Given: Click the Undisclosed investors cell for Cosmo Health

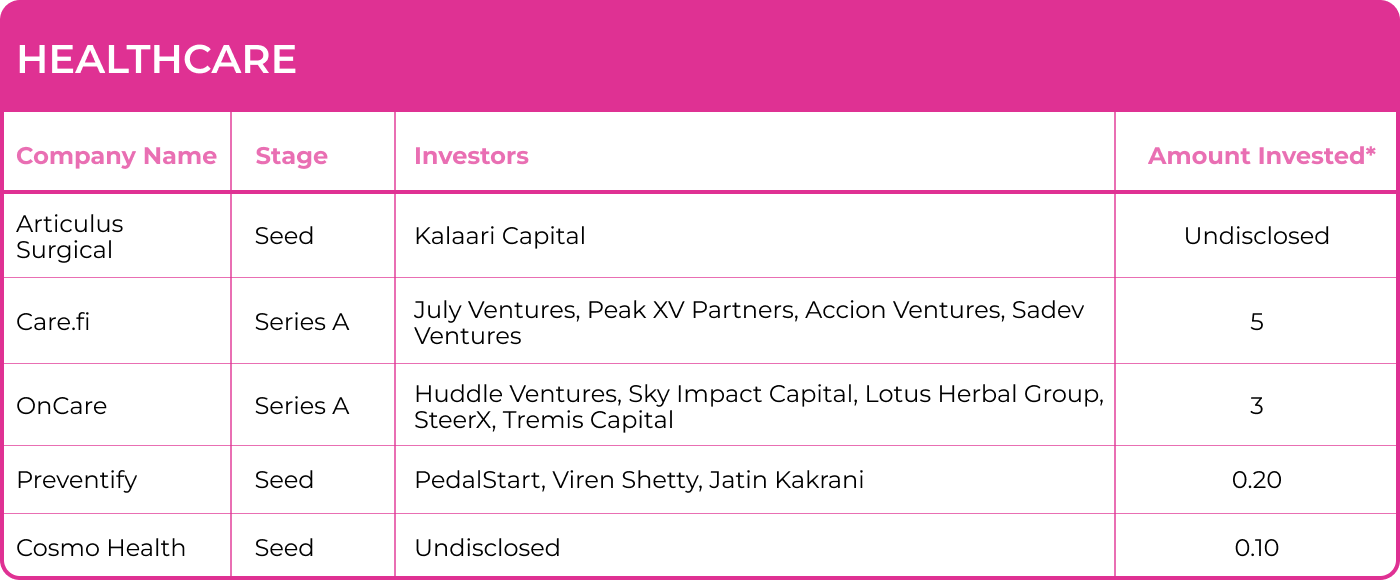Looking at the screenshot, I should [x=487, y=548].
